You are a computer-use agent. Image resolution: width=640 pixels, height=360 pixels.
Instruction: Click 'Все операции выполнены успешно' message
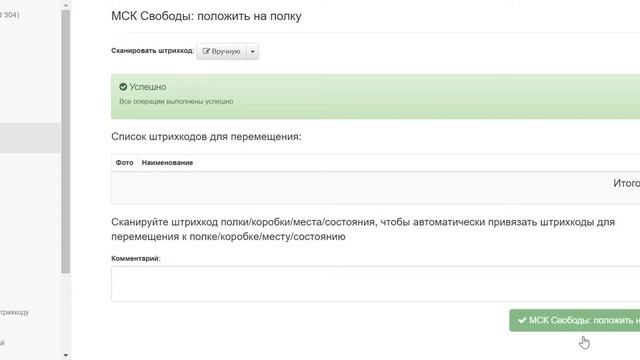pyautogui.click(x=176, y=101)
